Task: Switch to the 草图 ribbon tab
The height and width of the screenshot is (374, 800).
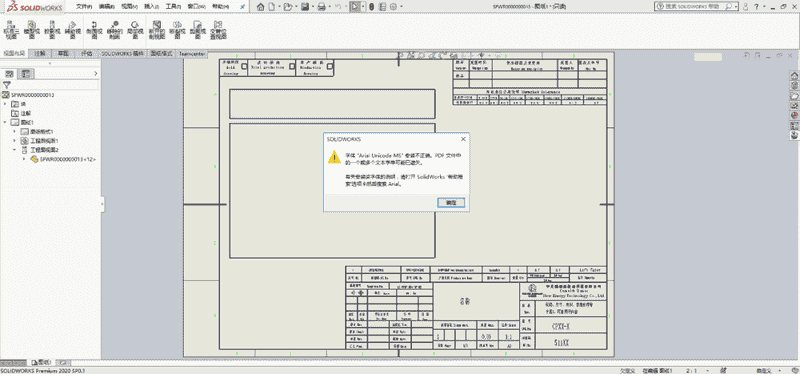Action: (63, 54)
